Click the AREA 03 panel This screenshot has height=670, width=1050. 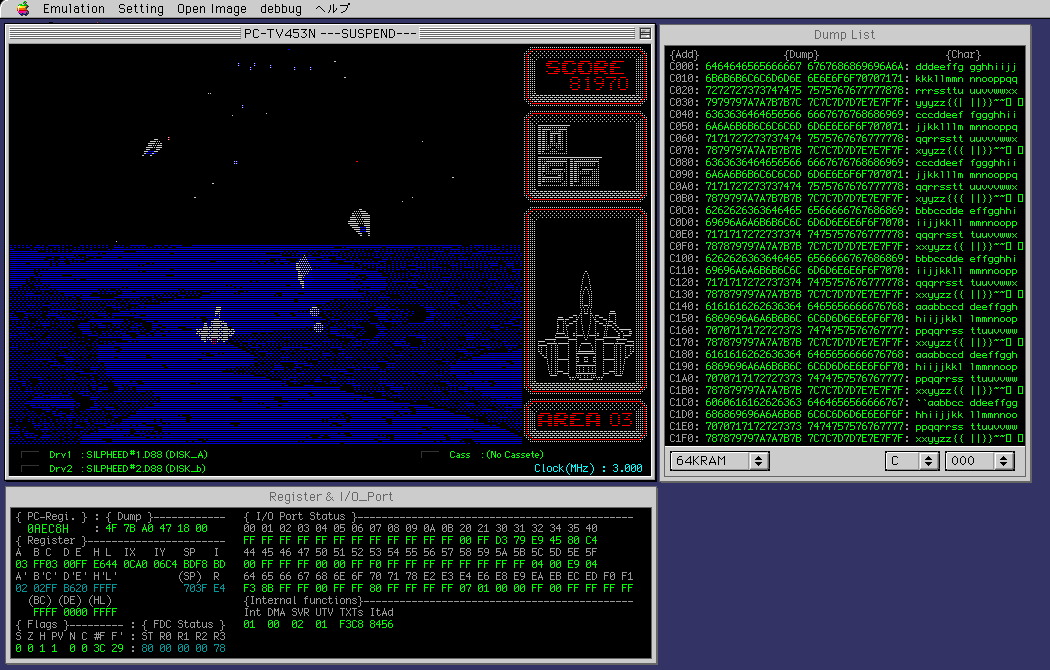(586, 420)
